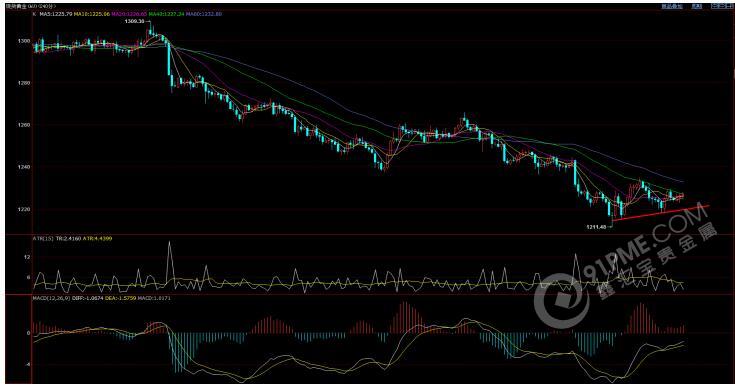Select the K indicator label
Viewport: 735px width, 385px height.
34,14
